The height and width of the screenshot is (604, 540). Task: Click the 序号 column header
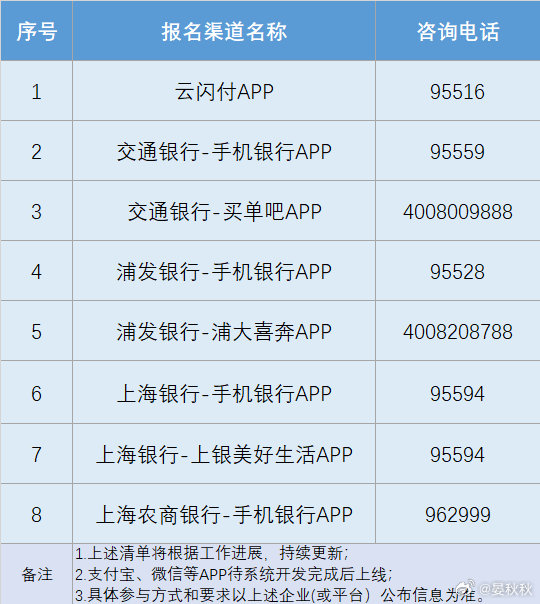tap(37, 31)
